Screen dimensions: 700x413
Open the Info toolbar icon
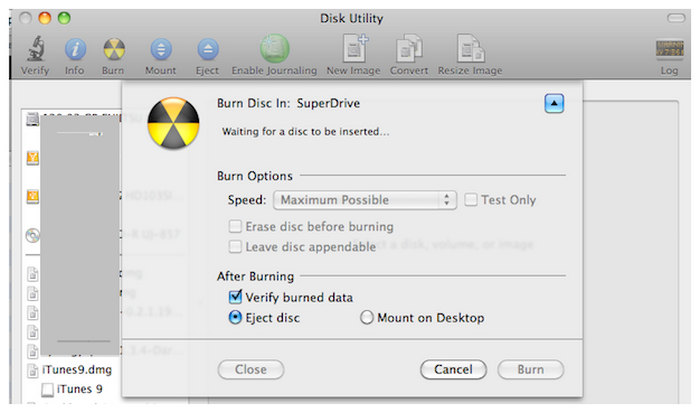coord(75,49)
